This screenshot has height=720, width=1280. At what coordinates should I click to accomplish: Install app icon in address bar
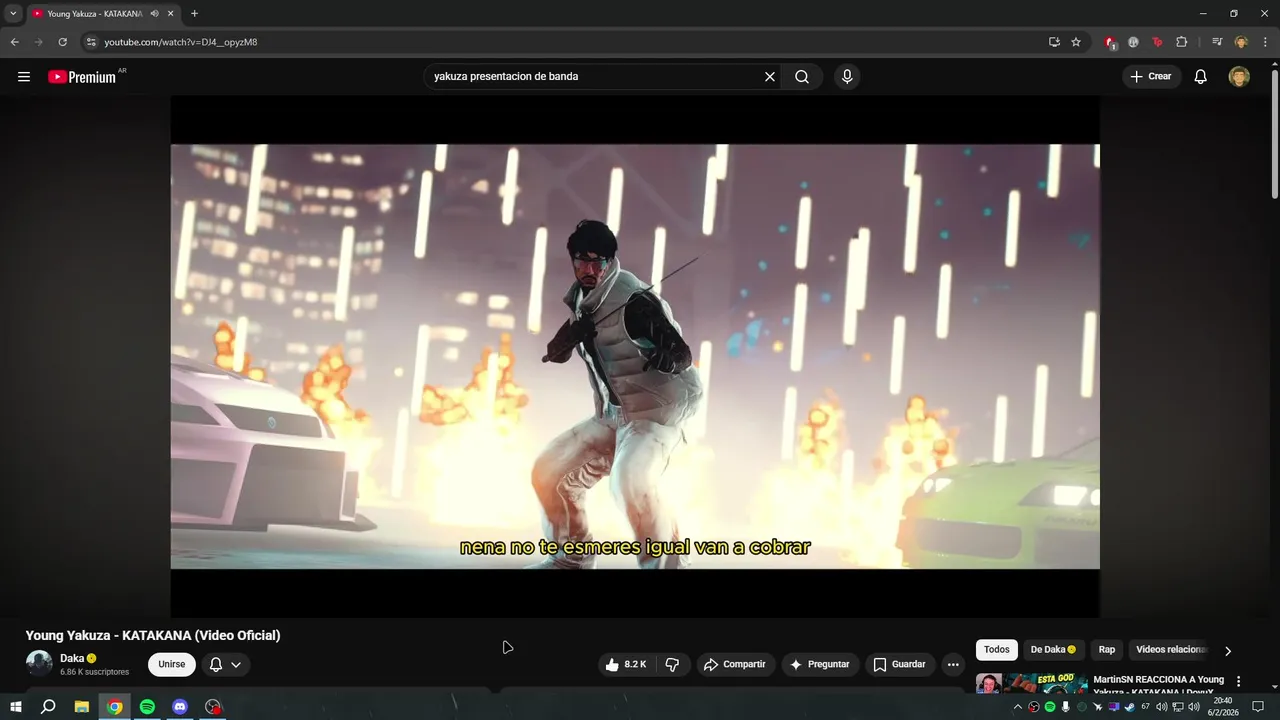(1054, 42)
